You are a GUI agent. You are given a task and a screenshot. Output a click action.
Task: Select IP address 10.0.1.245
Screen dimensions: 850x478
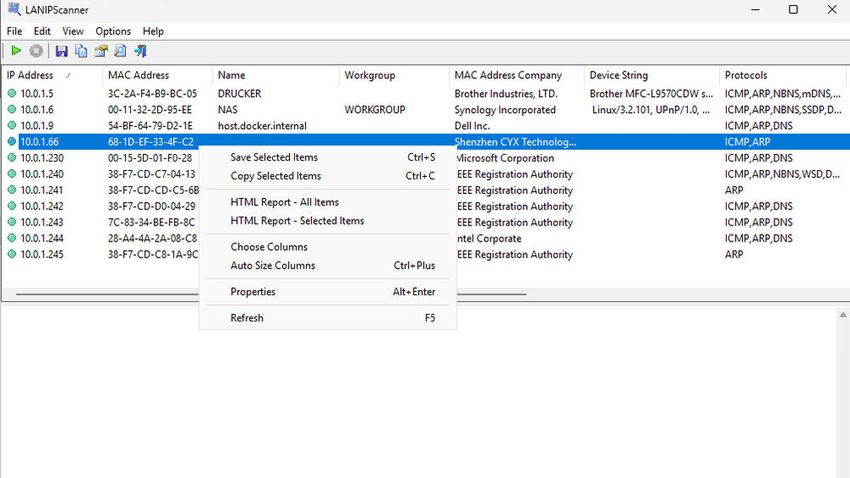42,254
